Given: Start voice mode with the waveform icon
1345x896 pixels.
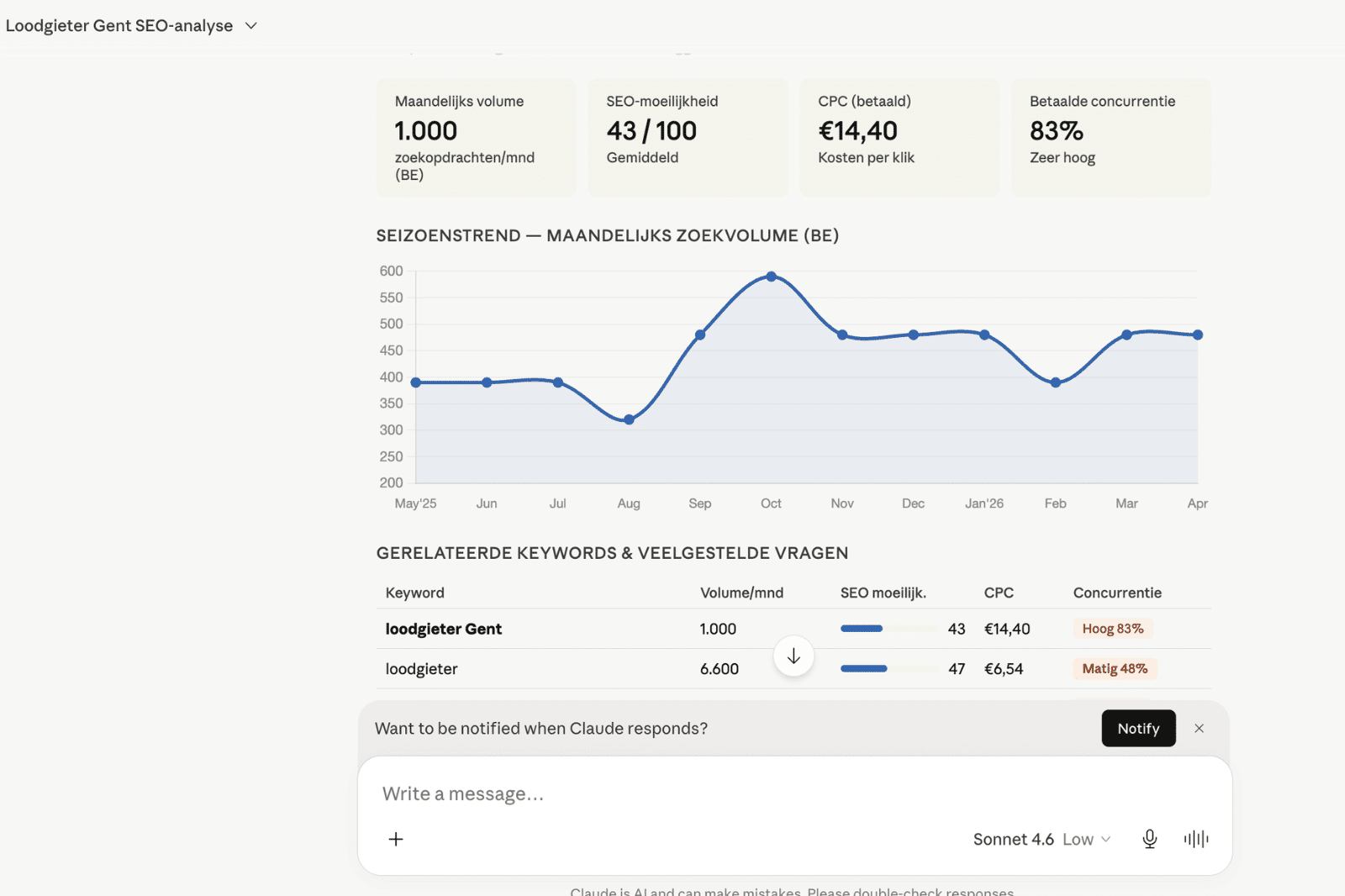Looking at the screenshot, I should point(1195,839).
